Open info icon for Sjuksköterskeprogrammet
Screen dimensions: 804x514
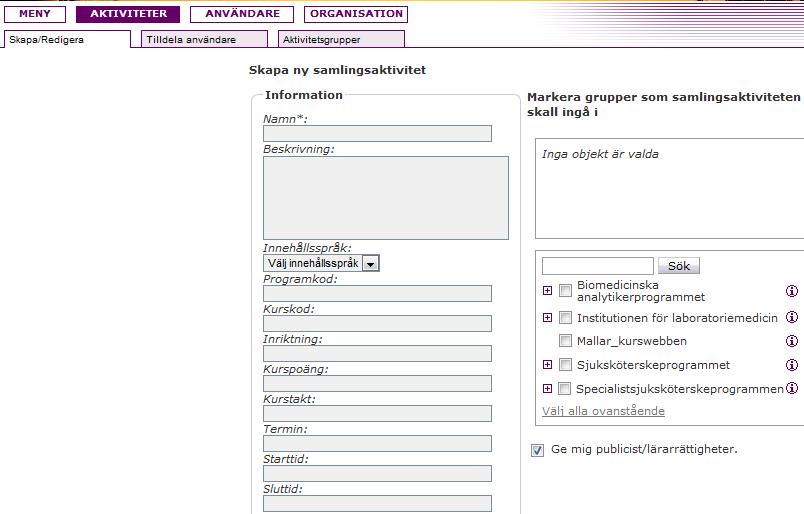tap(792, 365)
